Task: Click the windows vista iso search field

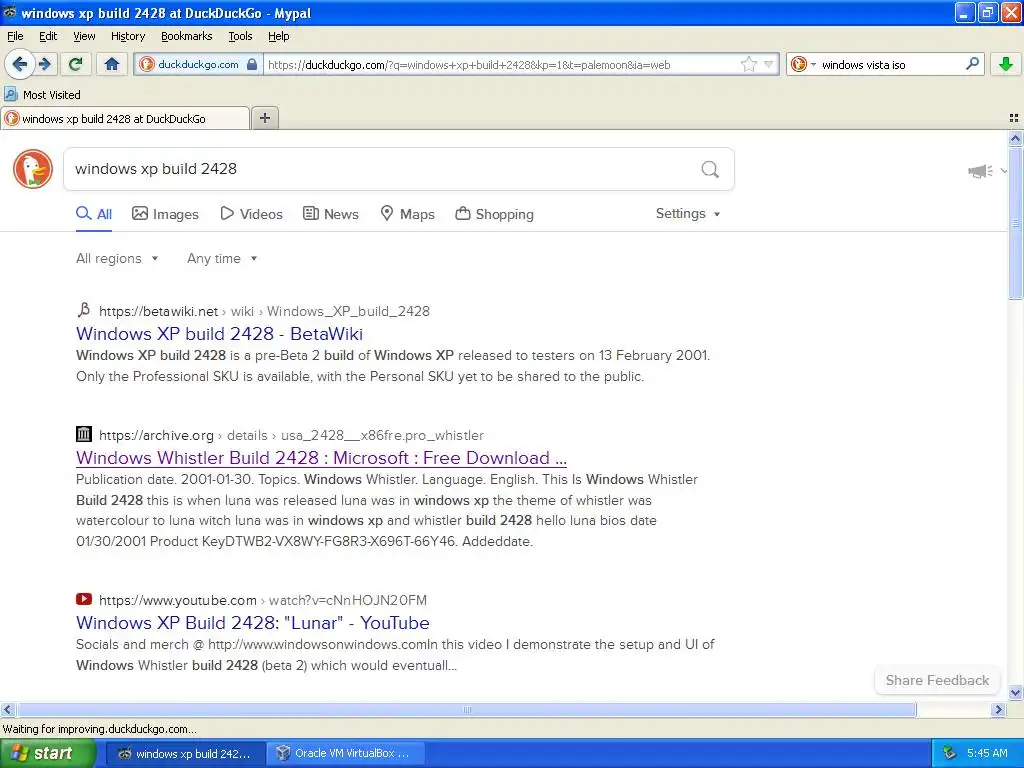Action: pyautogui.click(x=891, y=65)
